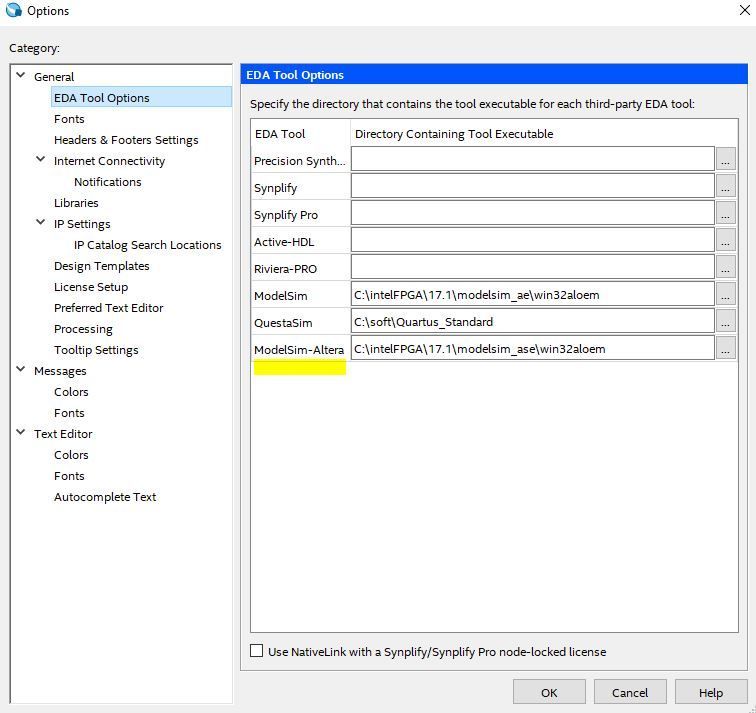756x713 pixels.
Task: Select the IP Settings item
Action: click(82, 224)
